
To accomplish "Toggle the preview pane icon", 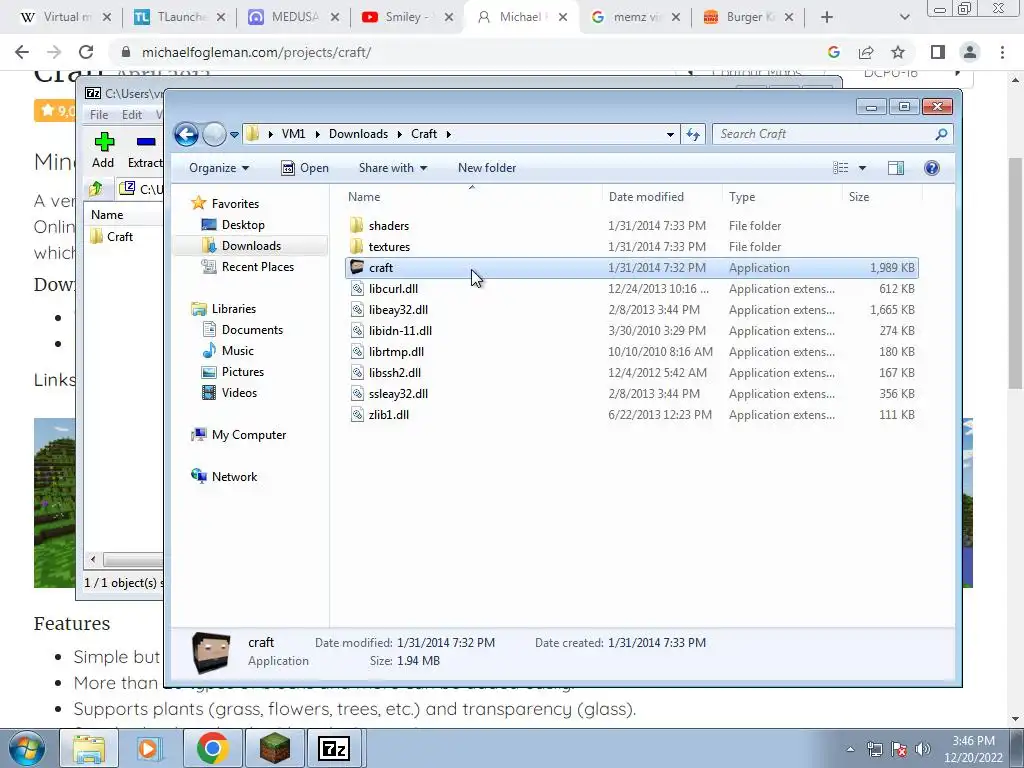I will pyautogui.click(x=895, y=168).
